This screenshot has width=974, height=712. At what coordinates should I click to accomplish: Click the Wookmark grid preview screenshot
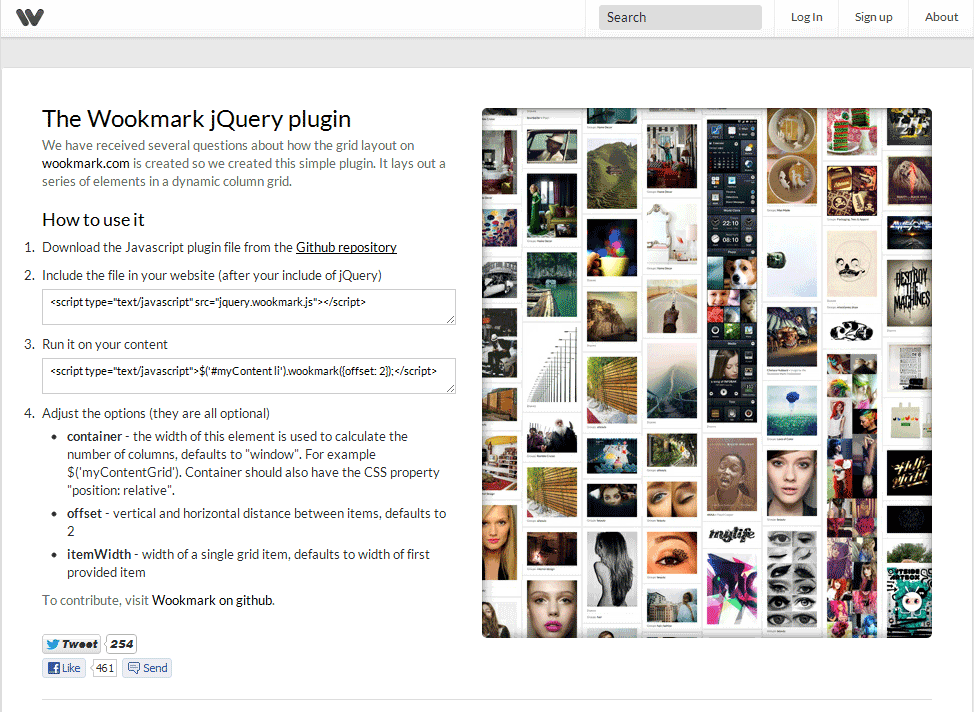pyautogui.click(x=707, y=373)
